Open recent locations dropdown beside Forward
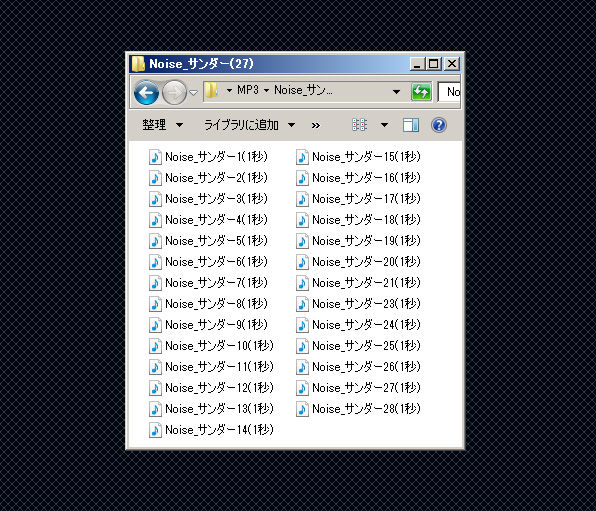596x511 pixels. coord(193,92)
